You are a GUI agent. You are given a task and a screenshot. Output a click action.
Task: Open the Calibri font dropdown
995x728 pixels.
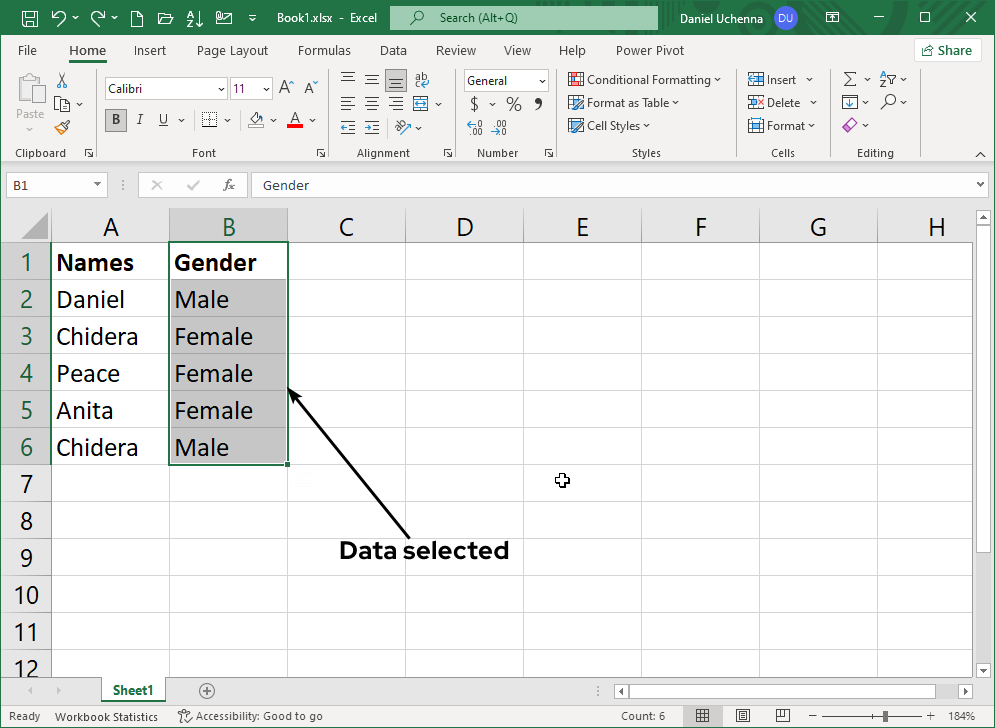click(x=221, y=88)
